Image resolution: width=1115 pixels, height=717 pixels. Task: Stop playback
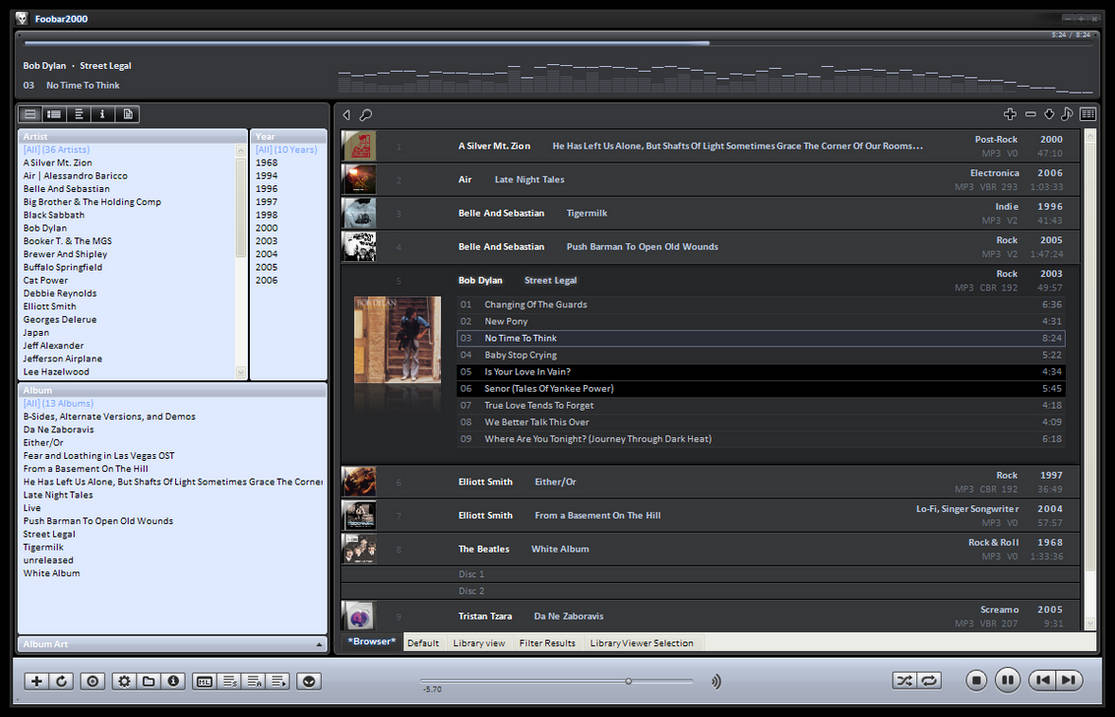tap(976, 681)
